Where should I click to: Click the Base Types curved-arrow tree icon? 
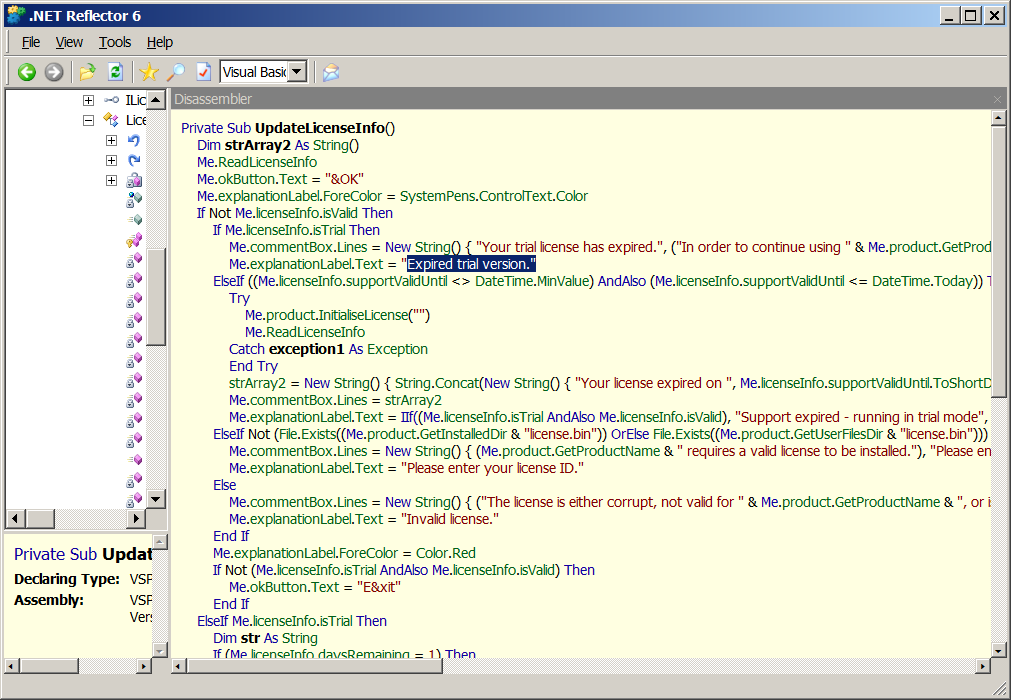(134, 140)
